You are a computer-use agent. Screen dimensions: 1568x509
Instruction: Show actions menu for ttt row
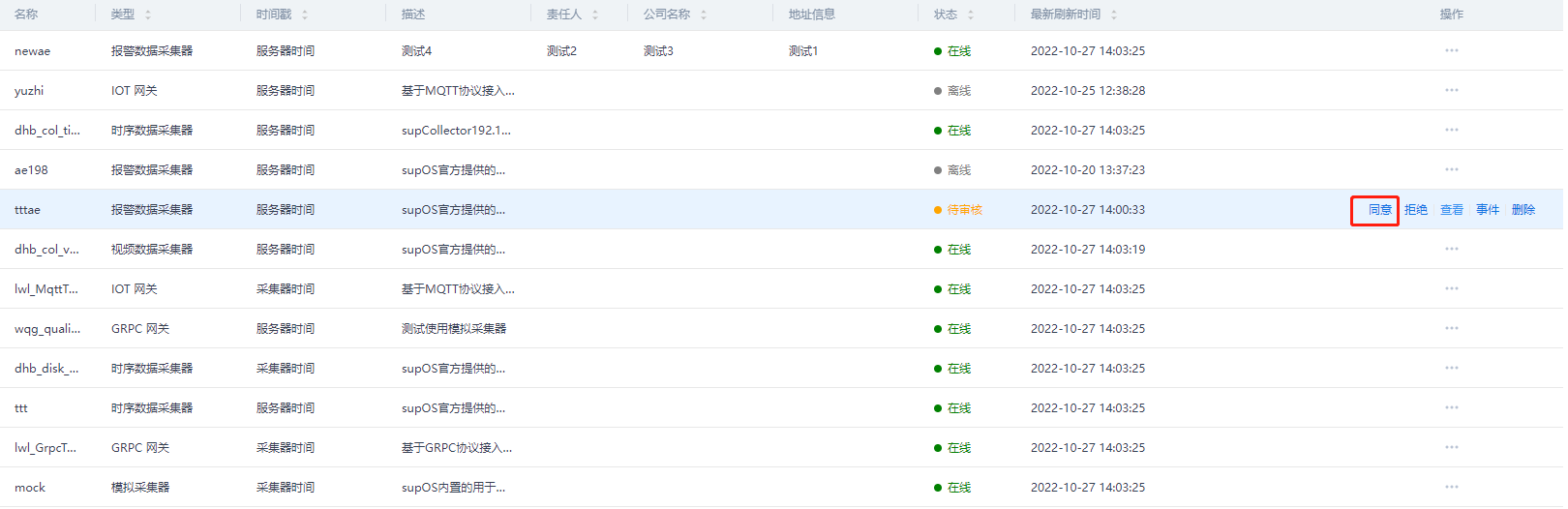(x=1451, y=407)
